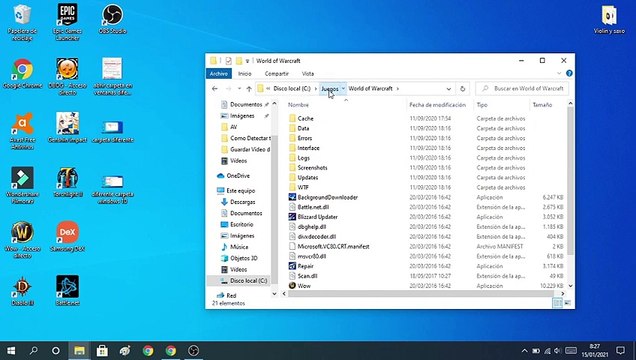Image resolution: width=636 pixels, height=360 pixels.
Task: Open recent locations dropdown arrow
Action: [239, 88]
